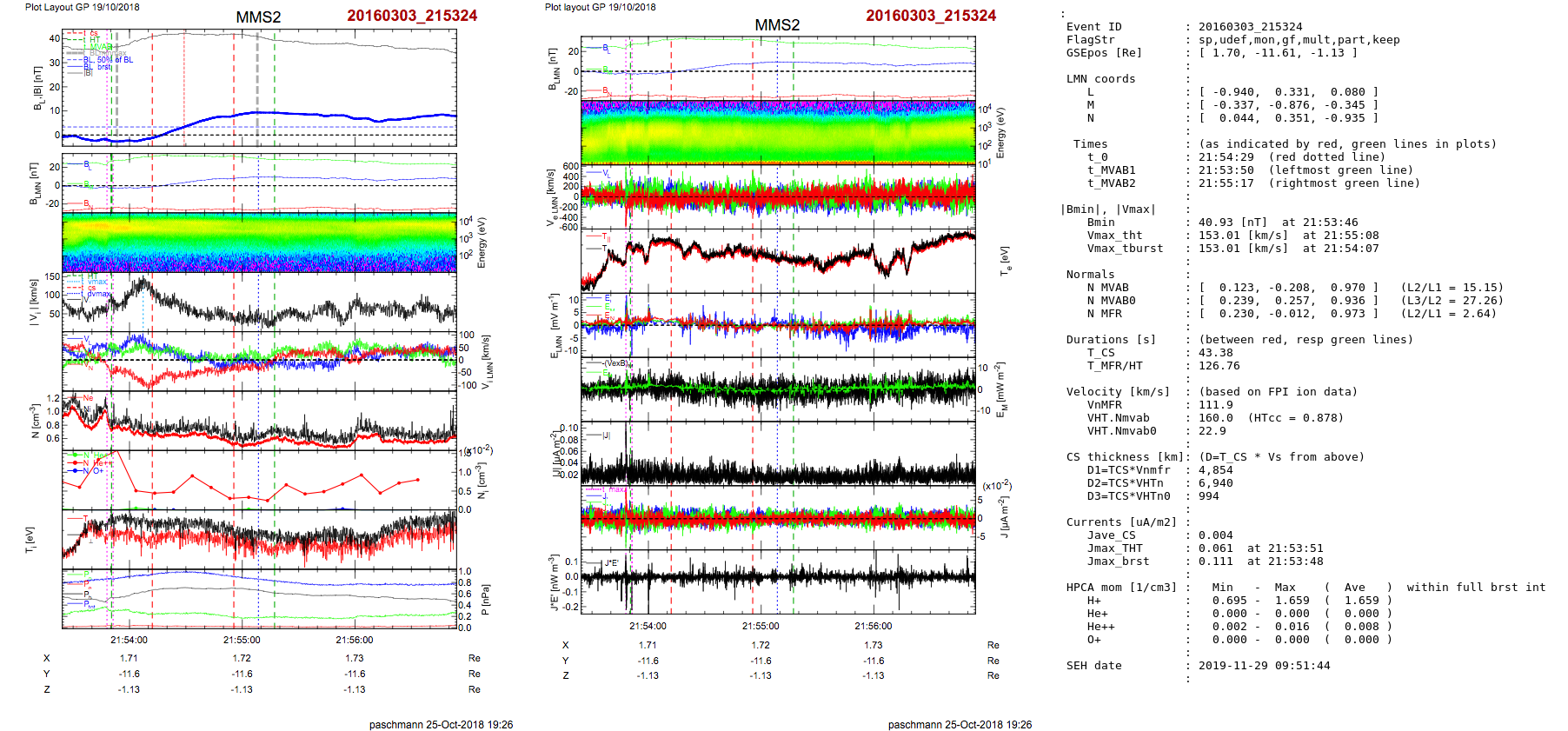Screen dimensions: 1568x731
Task: Click the Jmax_brst value 0.111
Action: [x=1215, y=562]
